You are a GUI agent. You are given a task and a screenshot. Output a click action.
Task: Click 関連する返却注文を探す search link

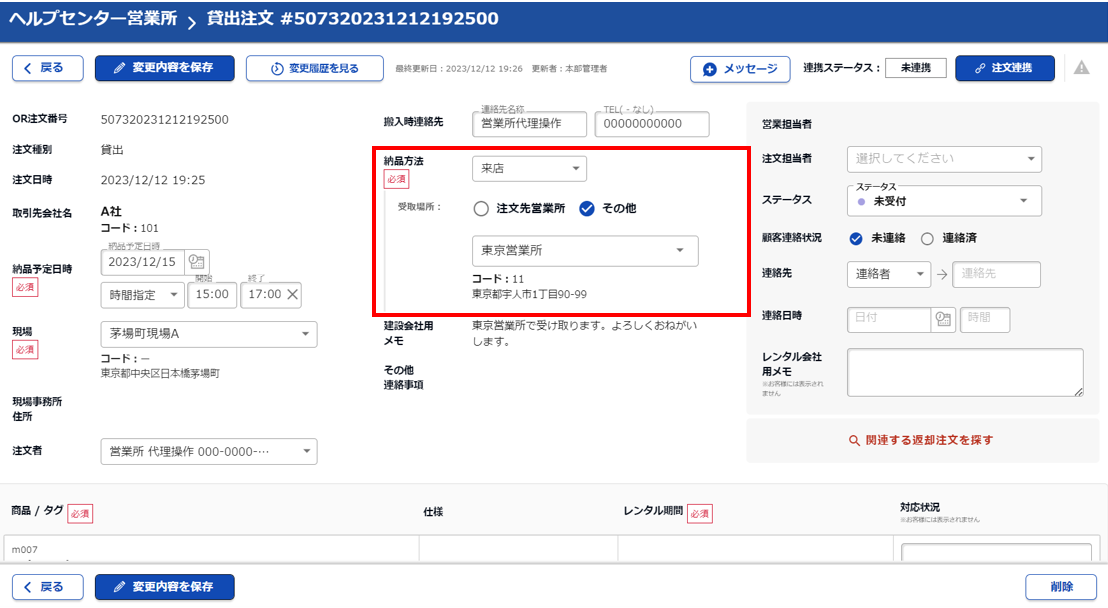[x=920, y=440]
